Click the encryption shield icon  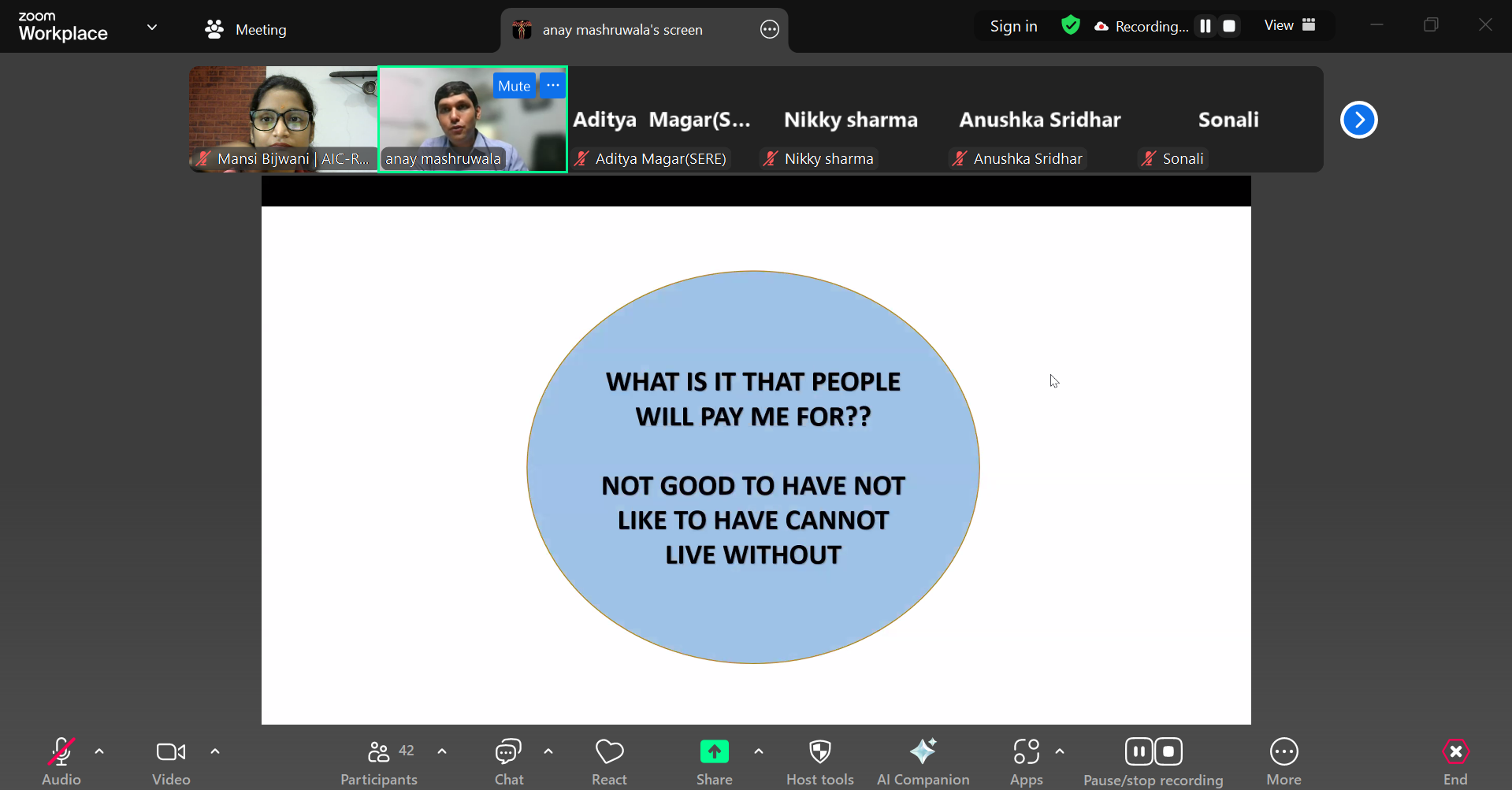pos(1070,26)
